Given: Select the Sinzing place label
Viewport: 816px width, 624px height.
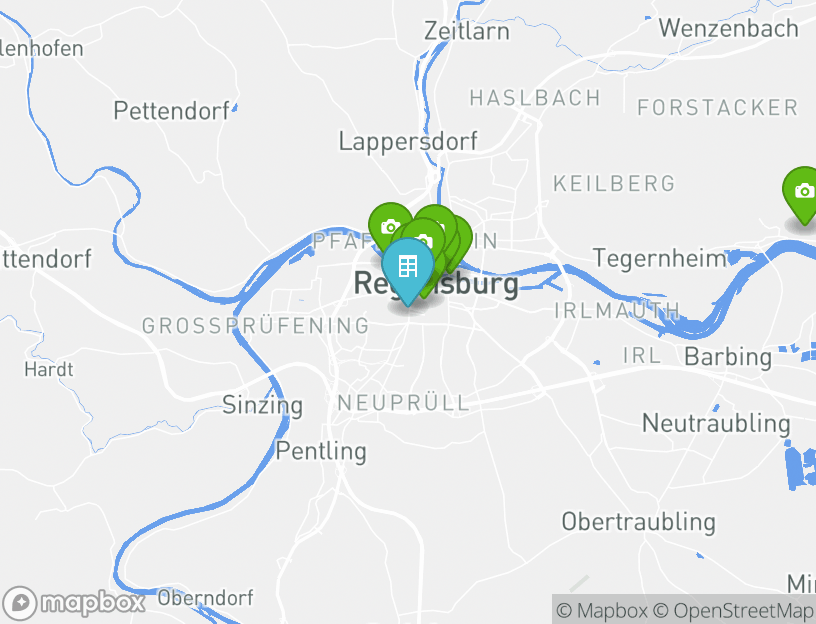Looking at the screenshot, I should (262, 405).
